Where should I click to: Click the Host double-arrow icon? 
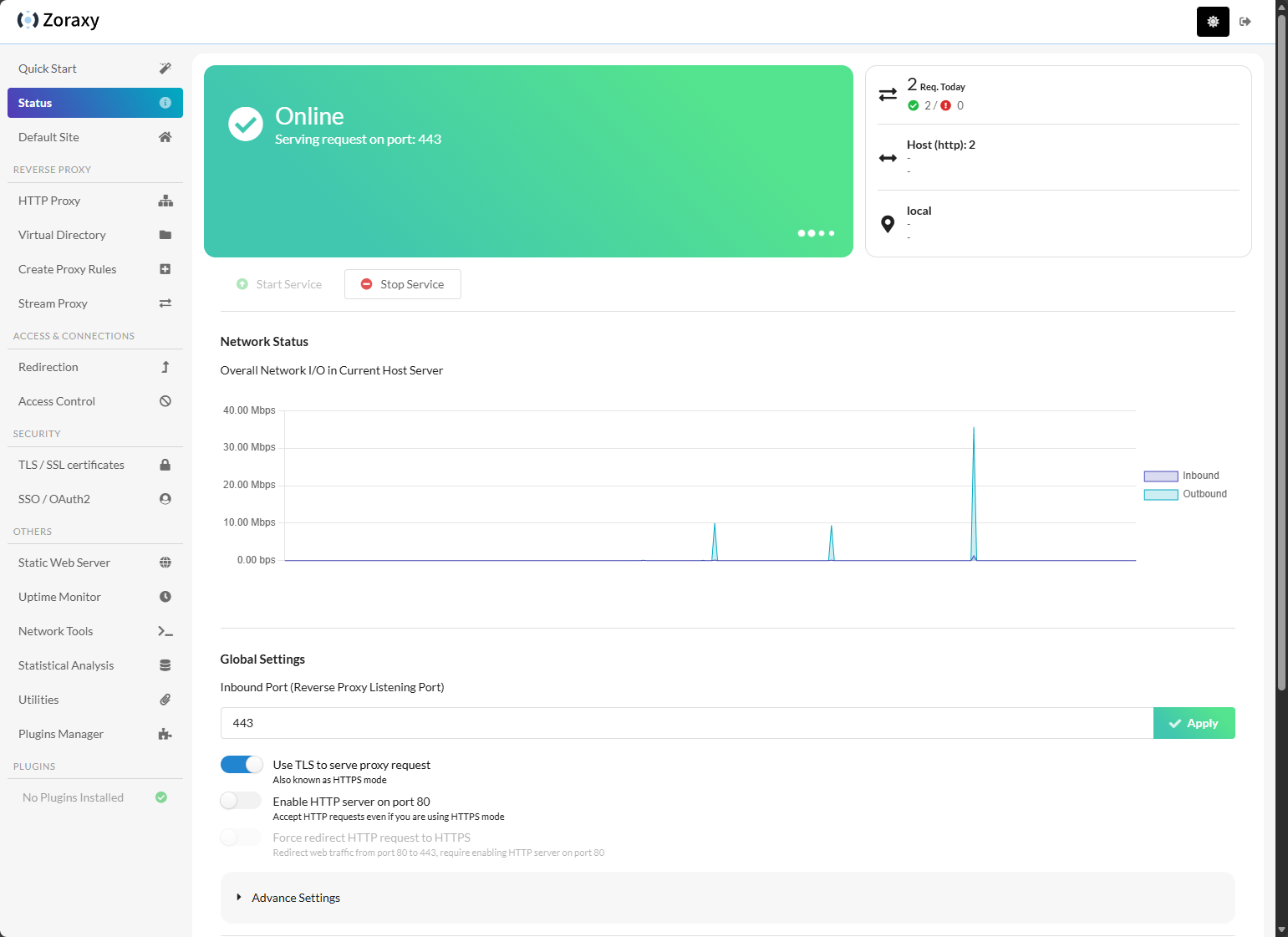pyautogui.click(x=888, y=158)
